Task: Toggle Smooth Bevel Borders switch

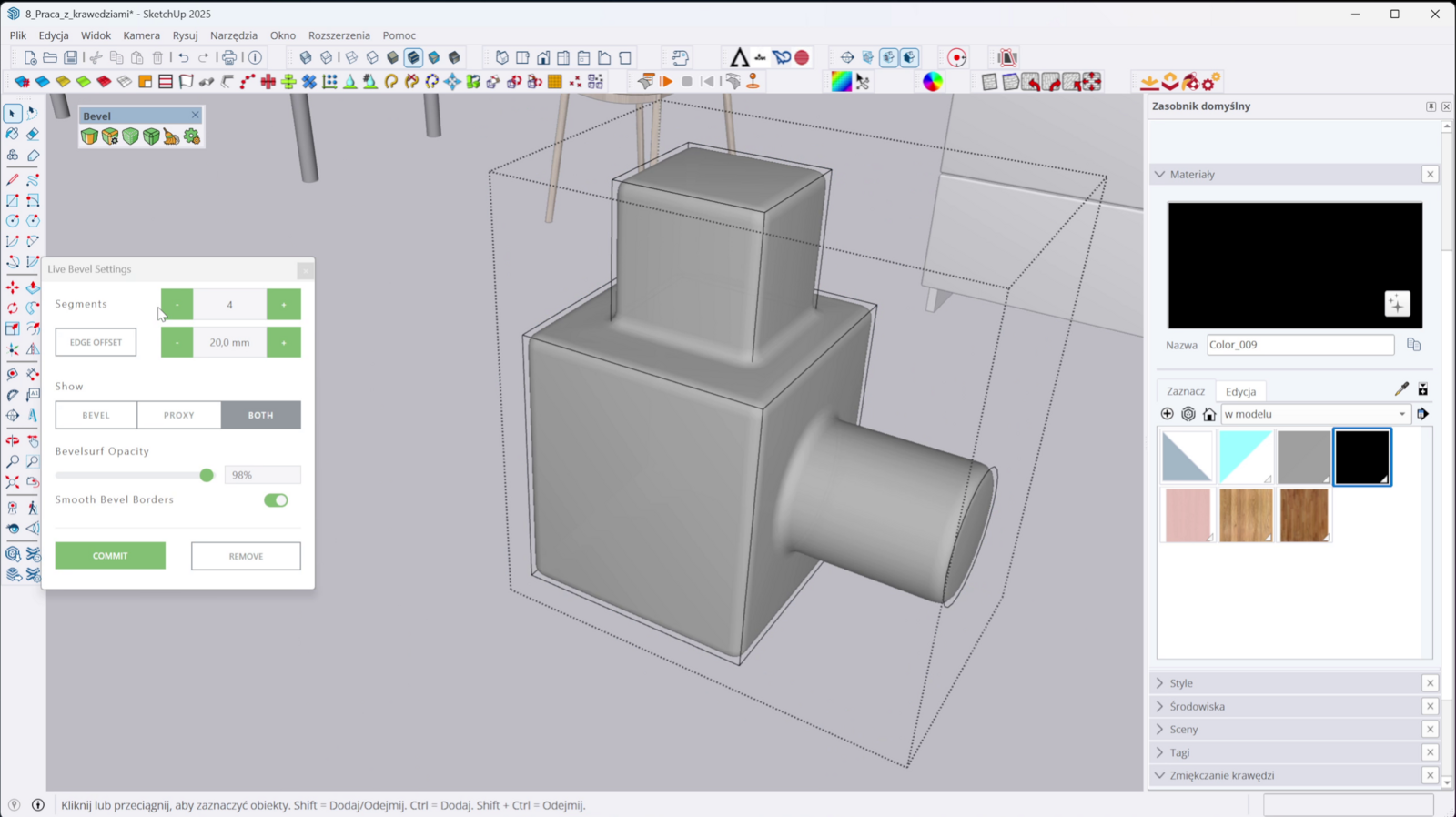Action: (276, 500)
